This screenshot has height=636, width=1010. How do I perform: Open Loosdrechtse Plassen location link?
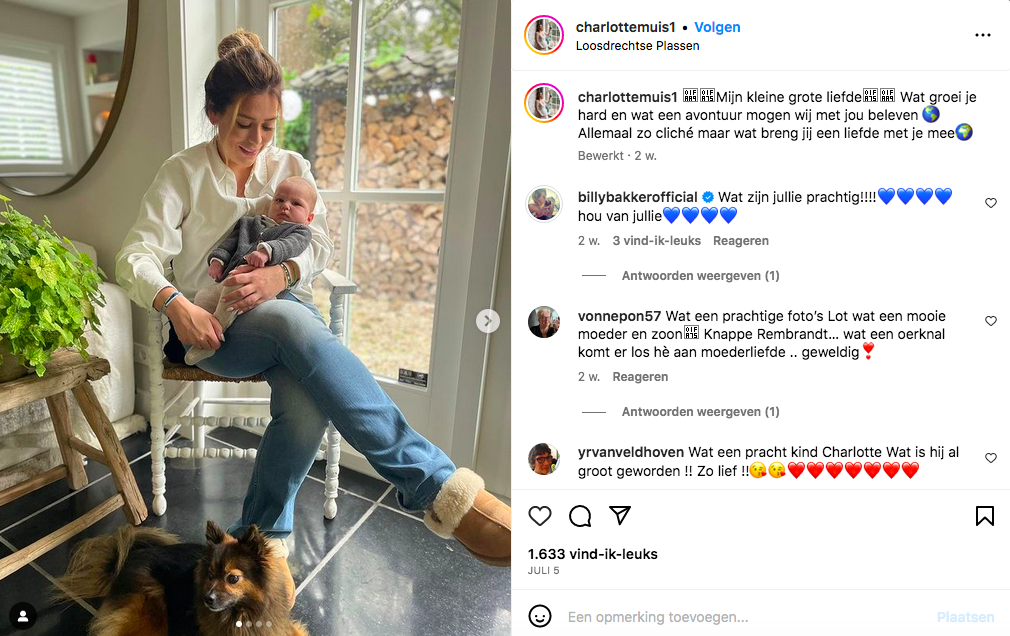pos(637,46)
